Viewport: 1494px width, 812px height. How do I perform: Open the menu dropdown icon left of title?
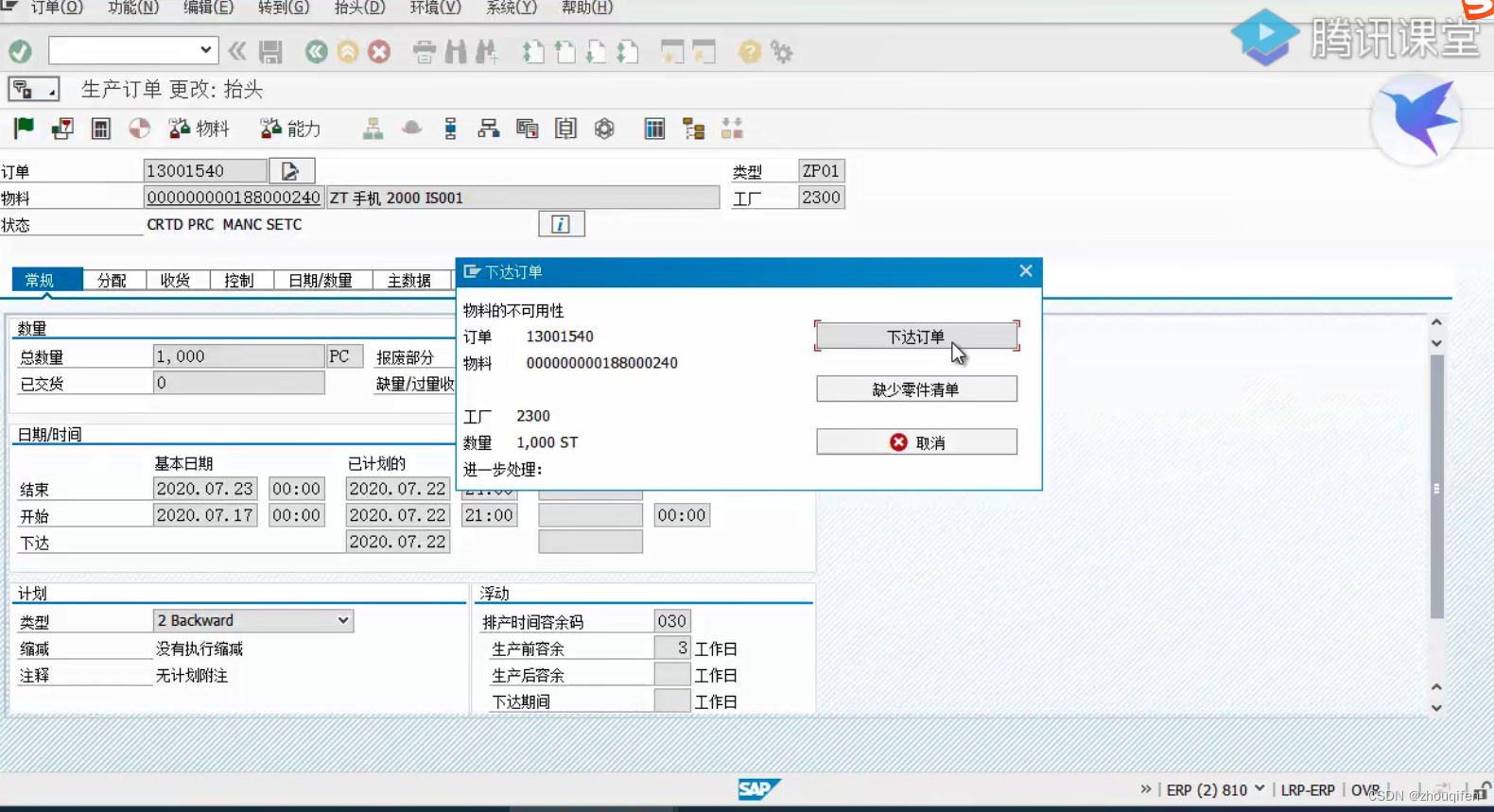pyautogui.click(x=33, y=89)
